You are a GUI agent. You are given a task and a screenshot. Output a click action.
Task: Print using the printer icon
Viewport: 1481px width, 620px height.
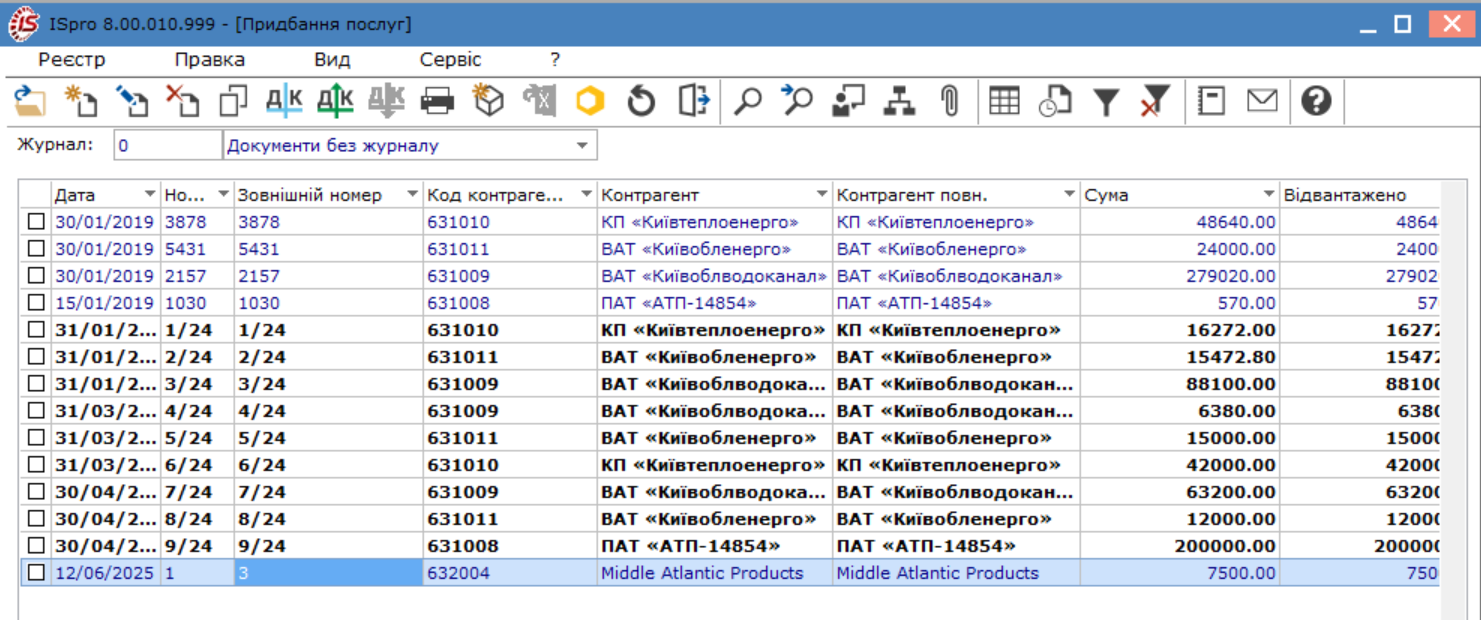pos(437,101)
